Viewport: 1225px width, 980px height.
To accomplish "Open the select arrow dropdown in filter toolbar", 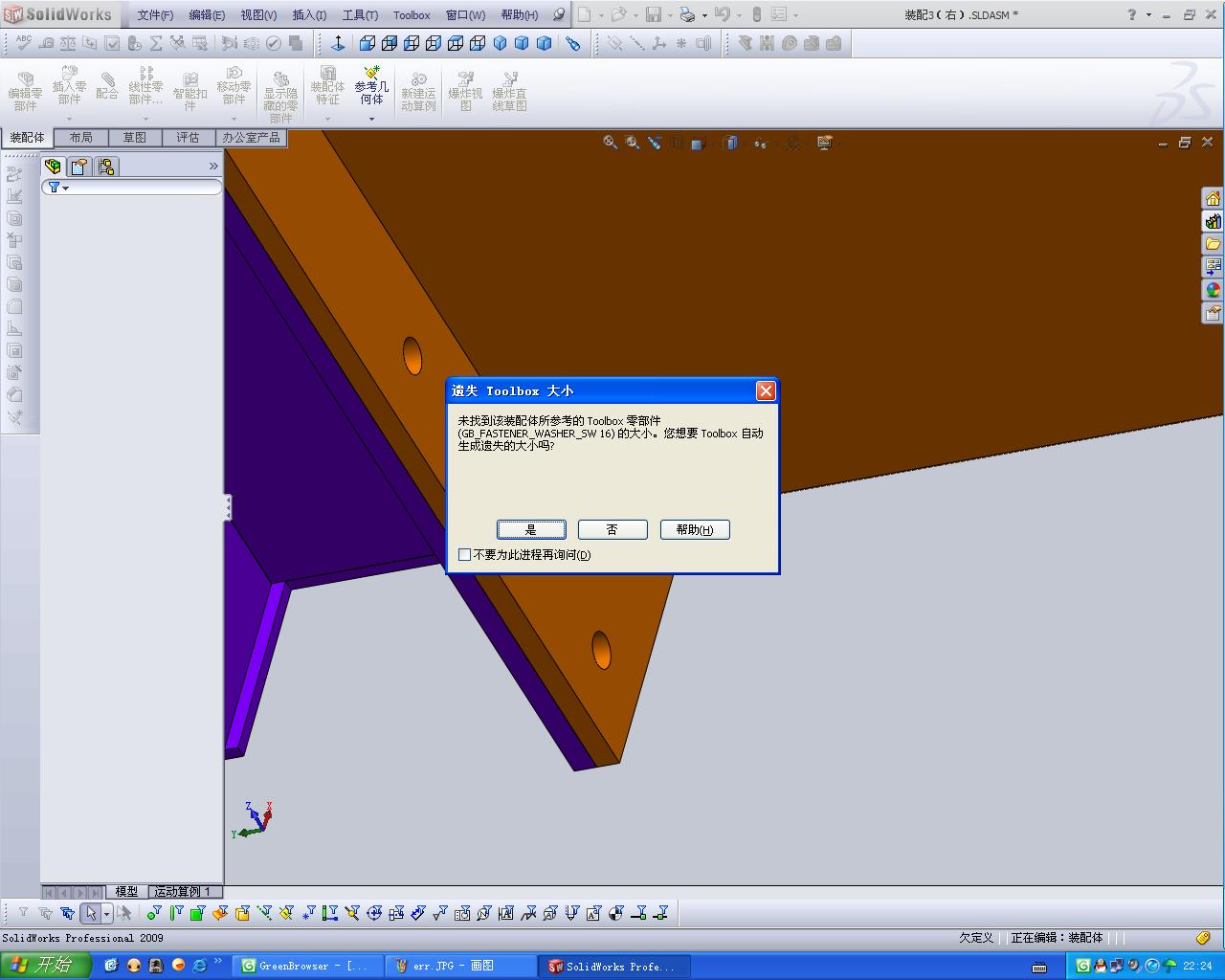I will tap(106, 914).
